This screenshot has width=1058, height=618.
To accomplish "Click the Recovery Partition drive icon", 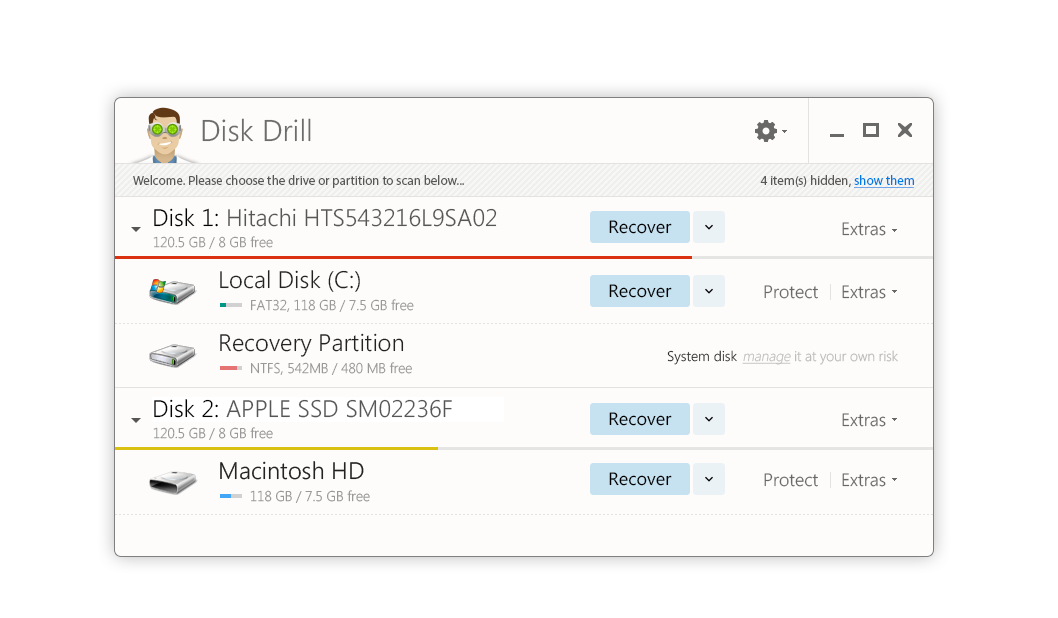I will tap(172, 355).
